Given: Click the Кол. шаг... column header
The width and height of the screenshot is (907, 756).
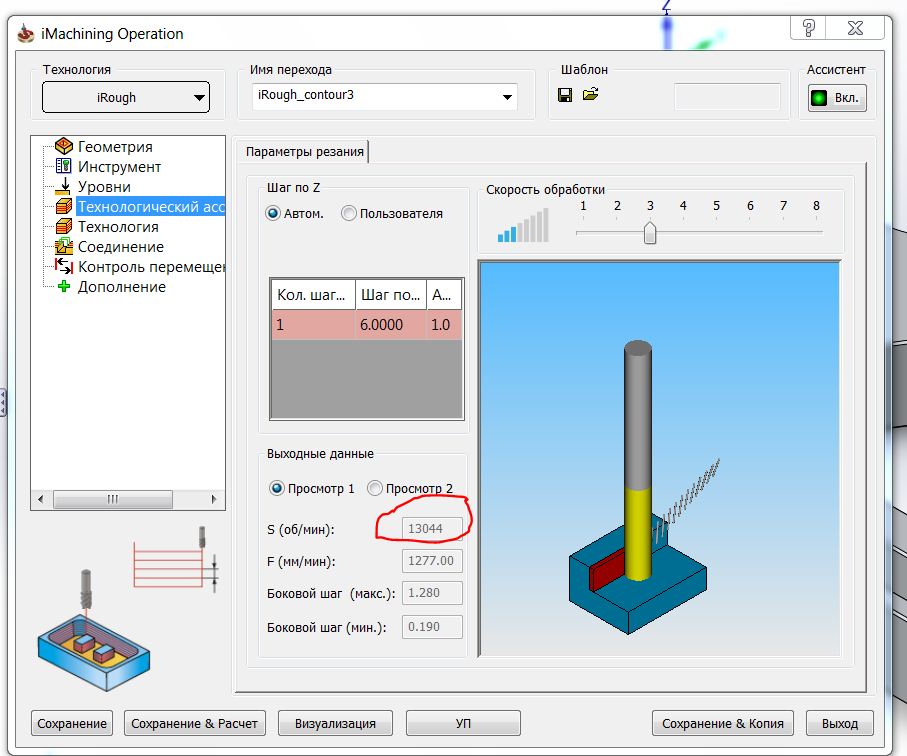Looking at the screenshot, I should [314, 294].
